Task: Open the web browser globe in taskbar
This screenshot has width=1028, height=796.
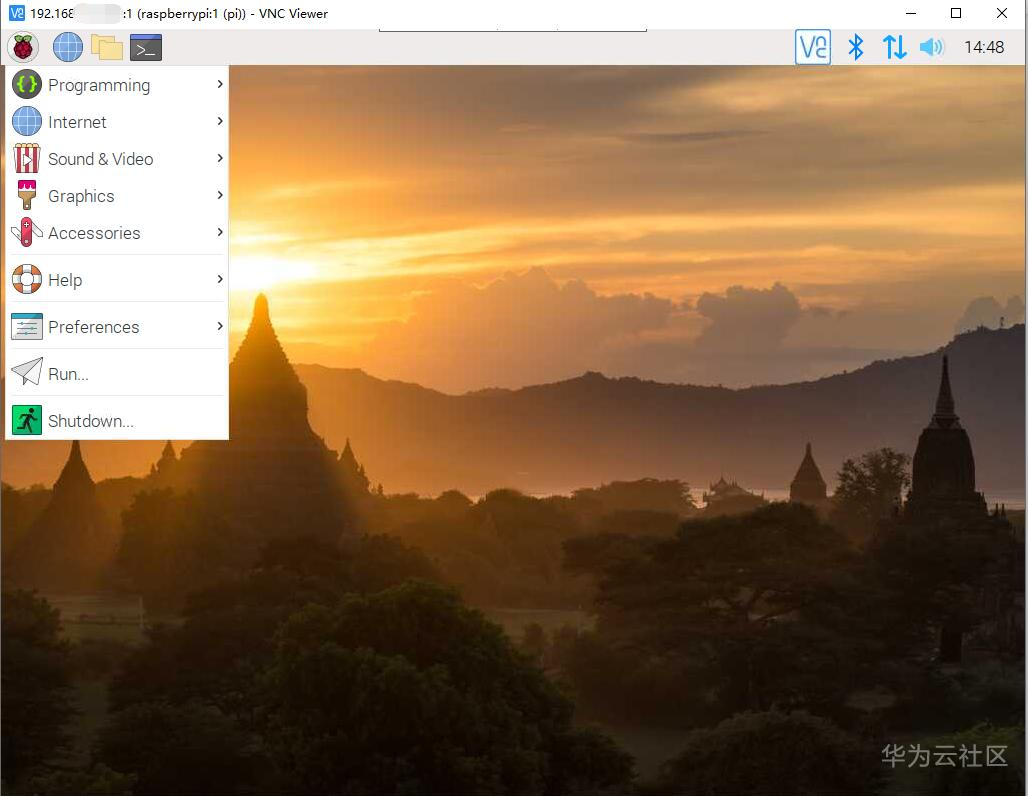Action: (x=68, y=47)
